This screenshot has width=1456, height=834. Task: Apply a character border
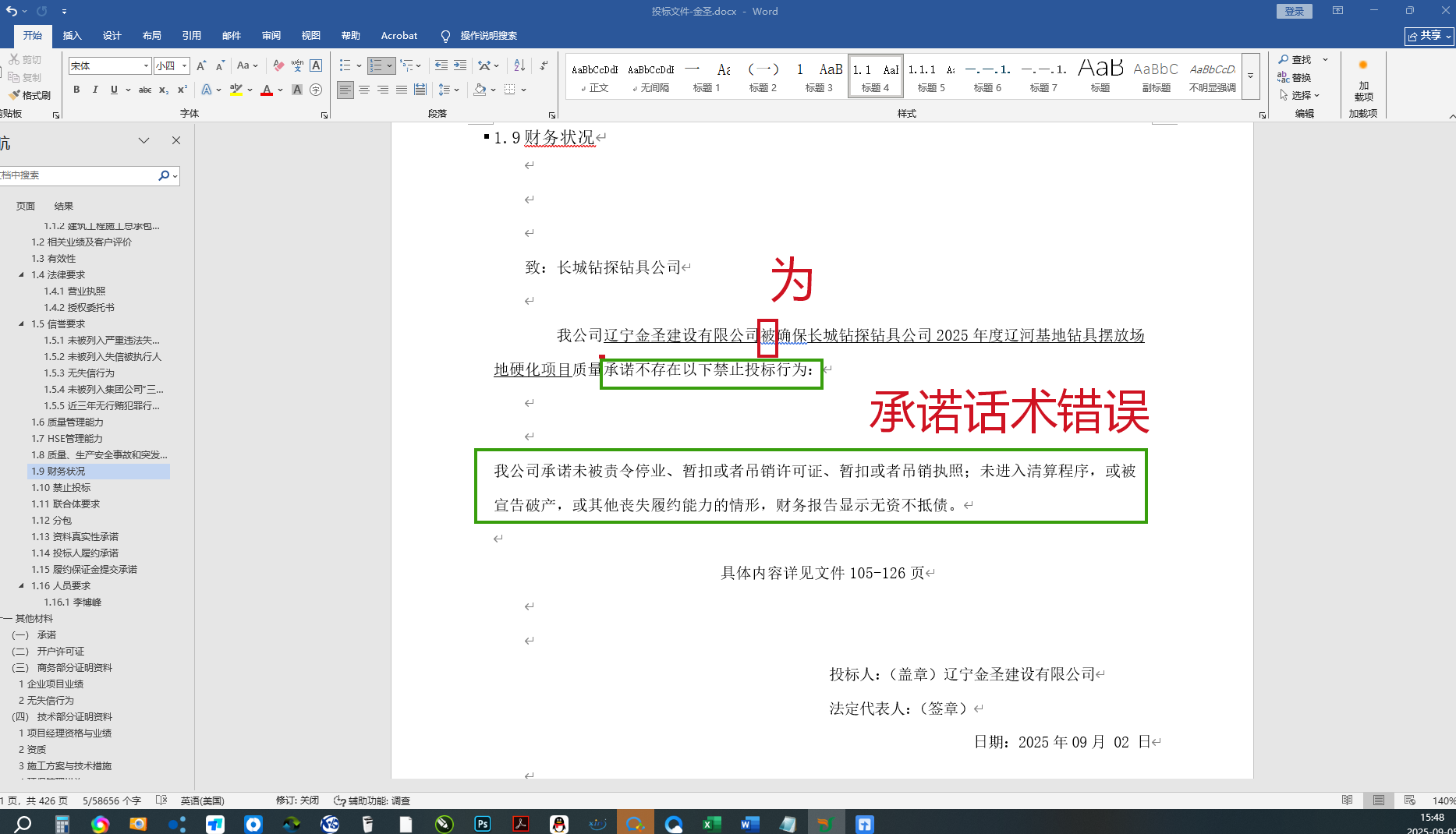pos(316,65)
